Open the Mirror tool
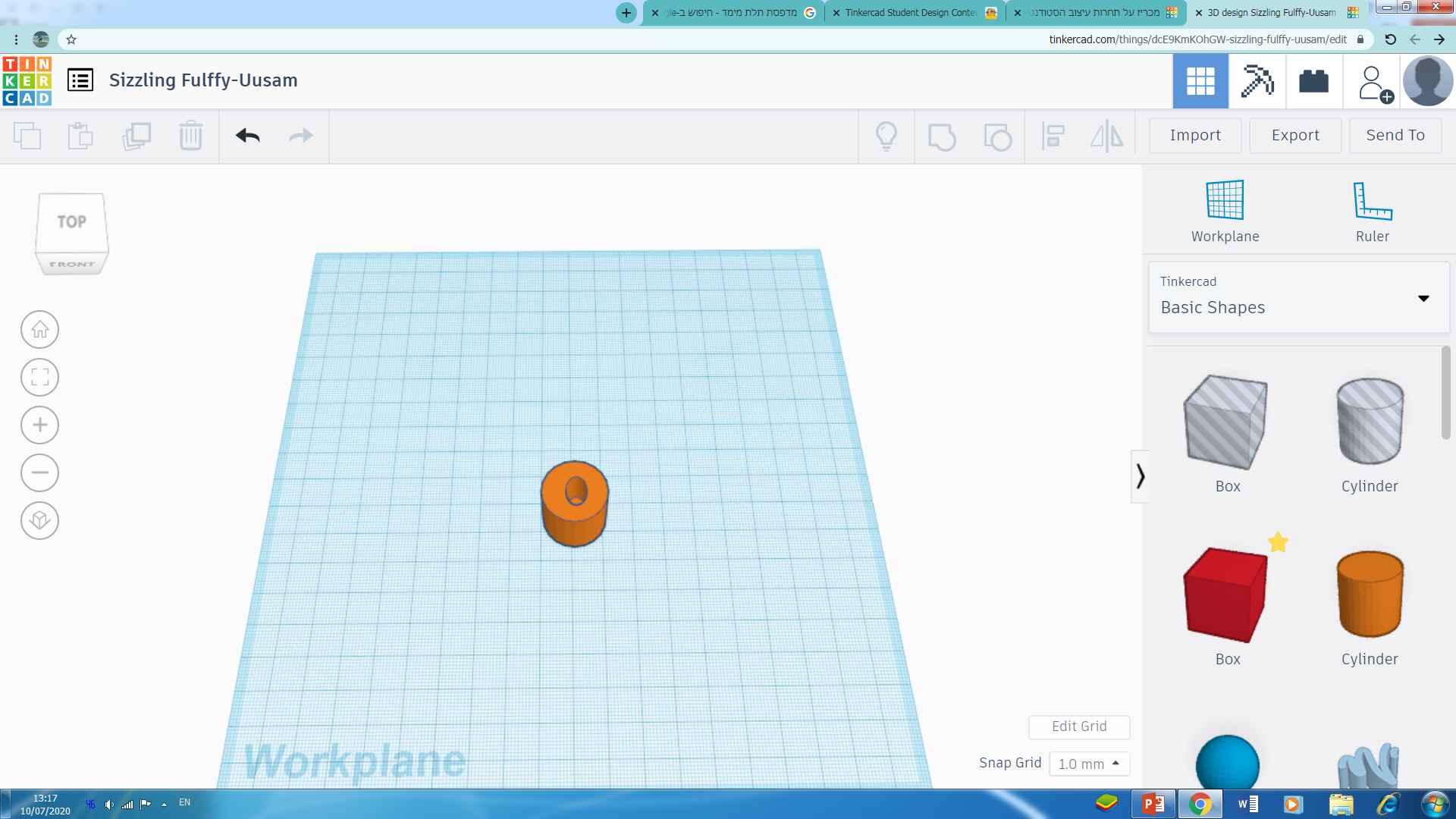 (1106, 136)
